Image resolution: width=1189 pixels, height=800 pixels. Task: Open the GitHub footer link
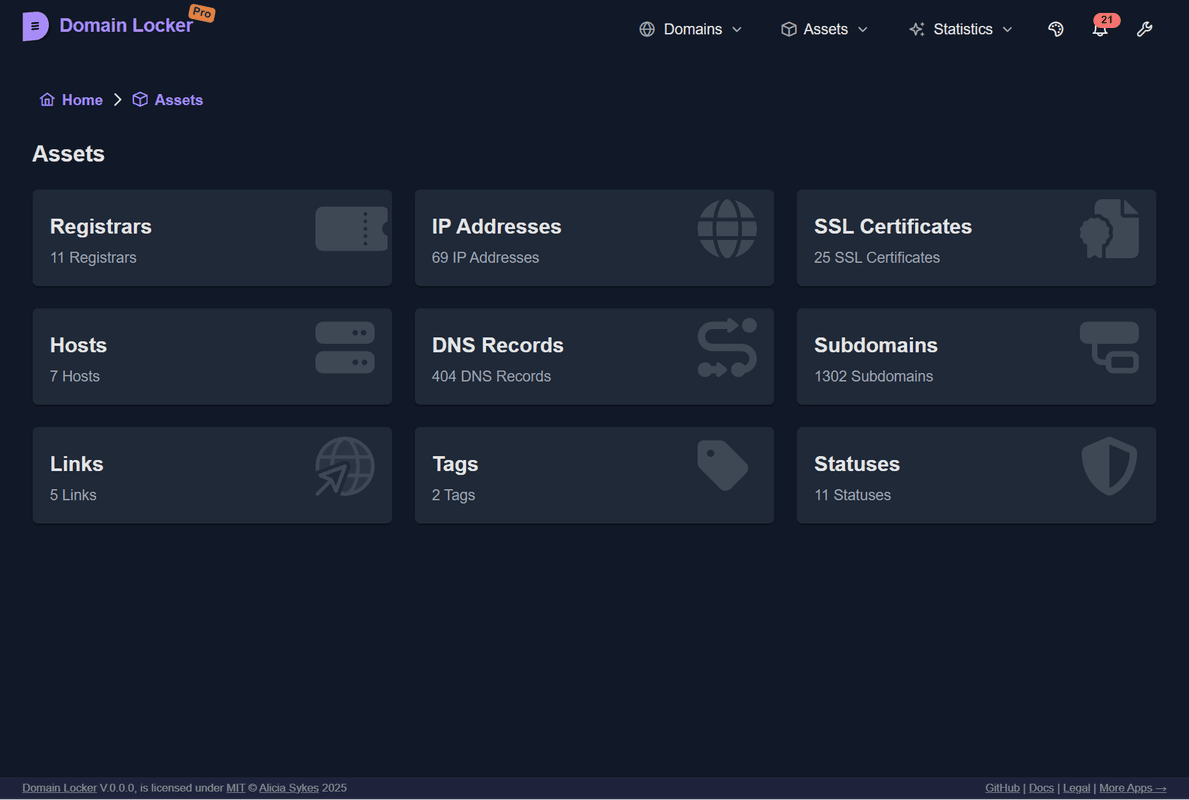pos(1002,788)
